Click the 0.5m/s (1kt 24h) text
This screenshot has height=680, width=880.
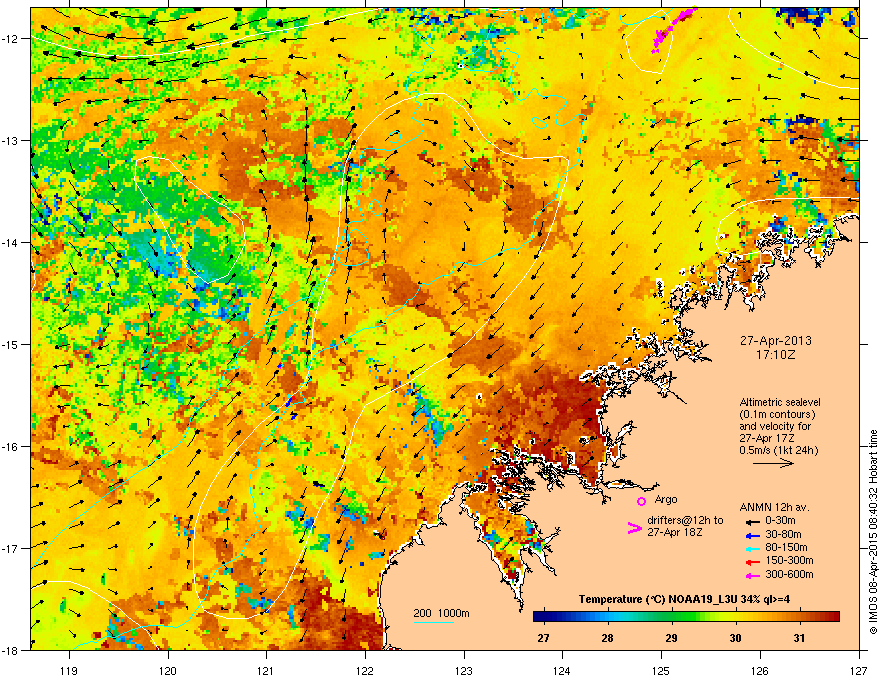point(778,451)
